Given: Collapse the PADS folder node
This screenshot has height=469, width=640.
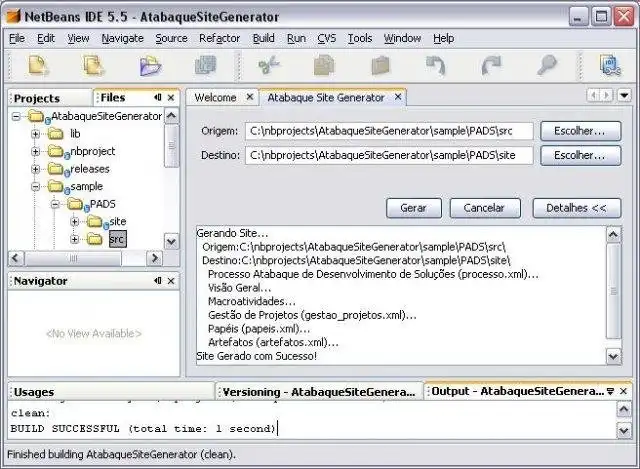Looking at the screenshot, I should coord(55,204).
